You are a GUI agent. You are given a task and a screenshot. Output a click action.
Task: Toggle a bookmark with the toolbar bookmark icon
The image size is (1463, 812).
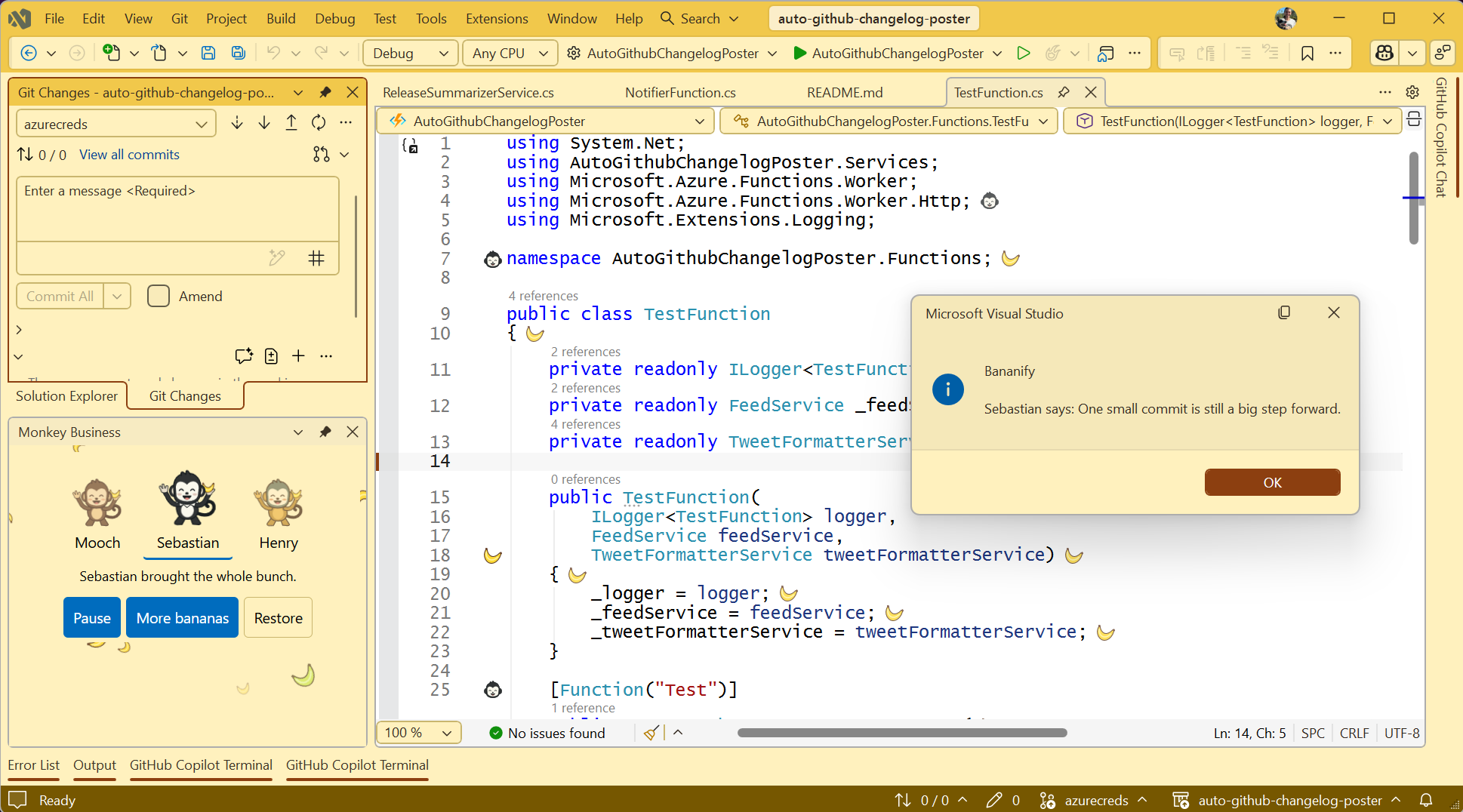(1307, 53)
